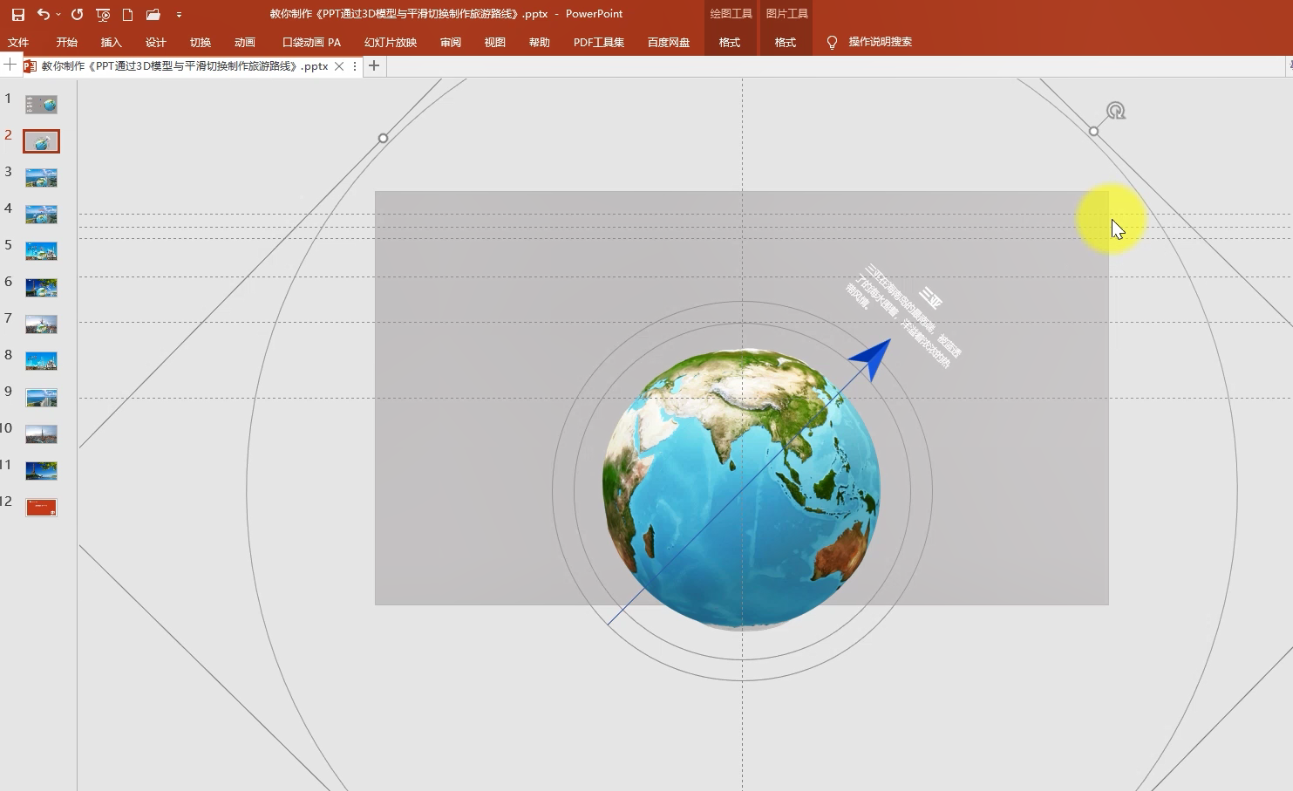Open the 切换 transitions tab
This screenshot has width=1293, height=791.
tap(200, 42)
